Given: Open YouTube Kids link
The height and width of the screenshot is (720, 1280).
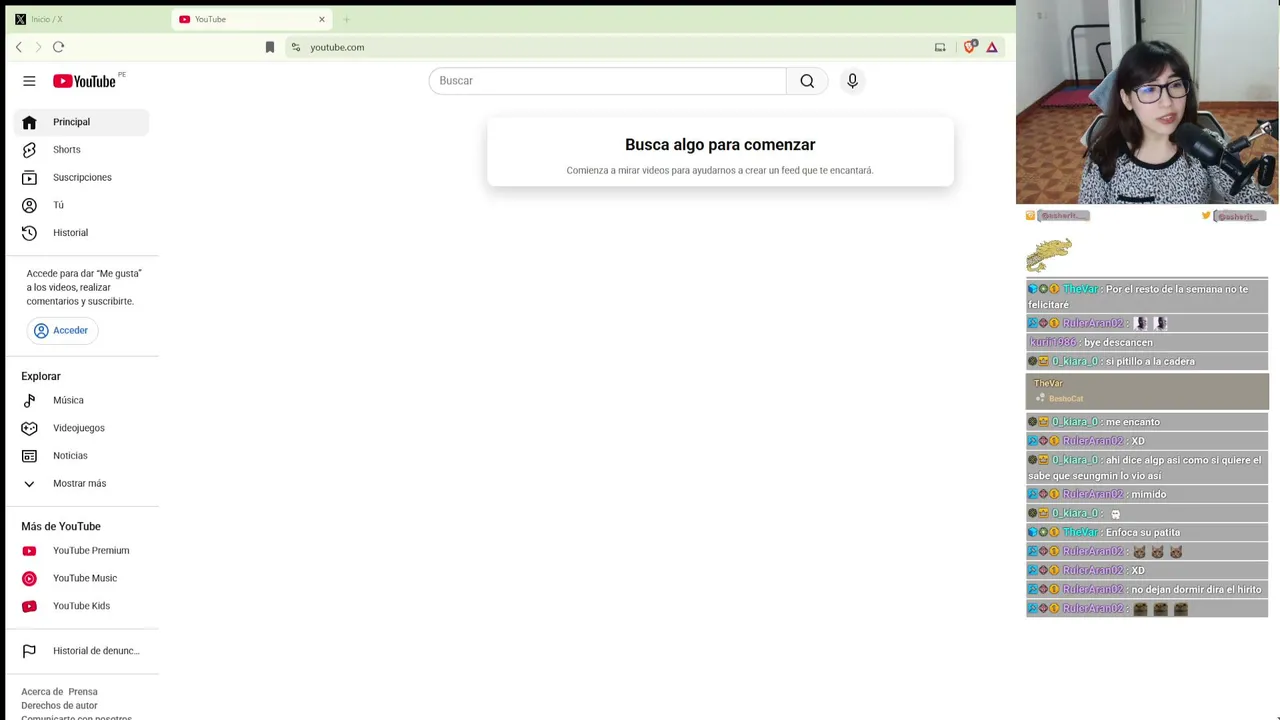Looking at the screenshot, I should [81, 606].
